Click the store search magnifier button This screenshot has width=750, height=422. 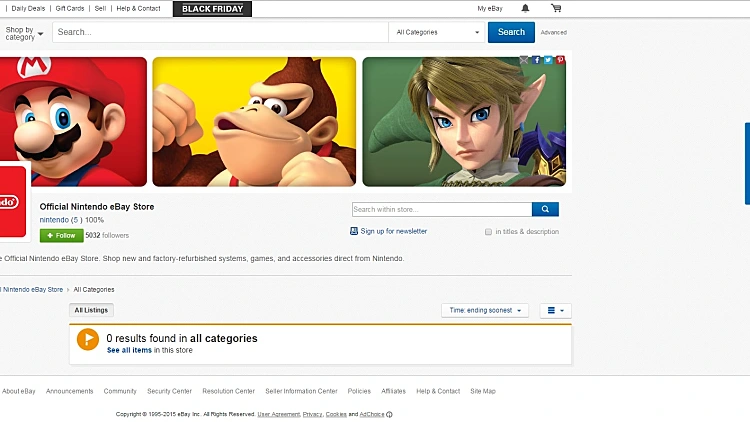tap(545, 209)
